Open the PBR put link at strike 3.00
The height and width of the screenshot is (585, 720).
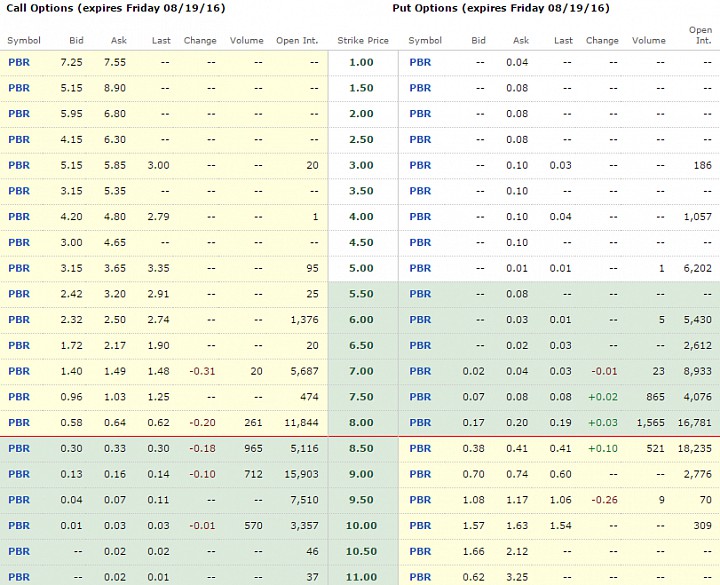pyautogui.click(x=420, y=165)
